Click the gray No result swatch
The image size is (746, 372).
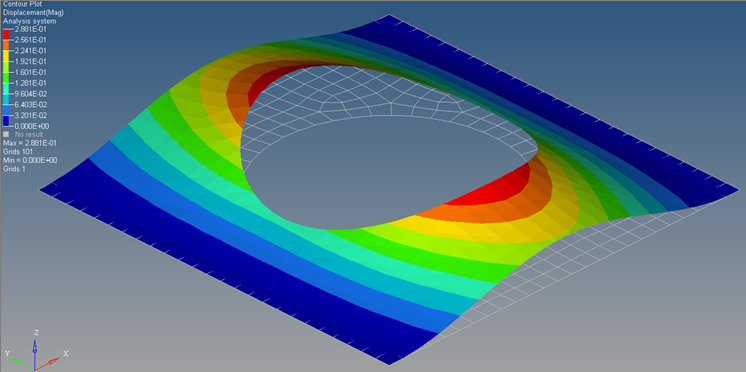[x=6, y=134]
